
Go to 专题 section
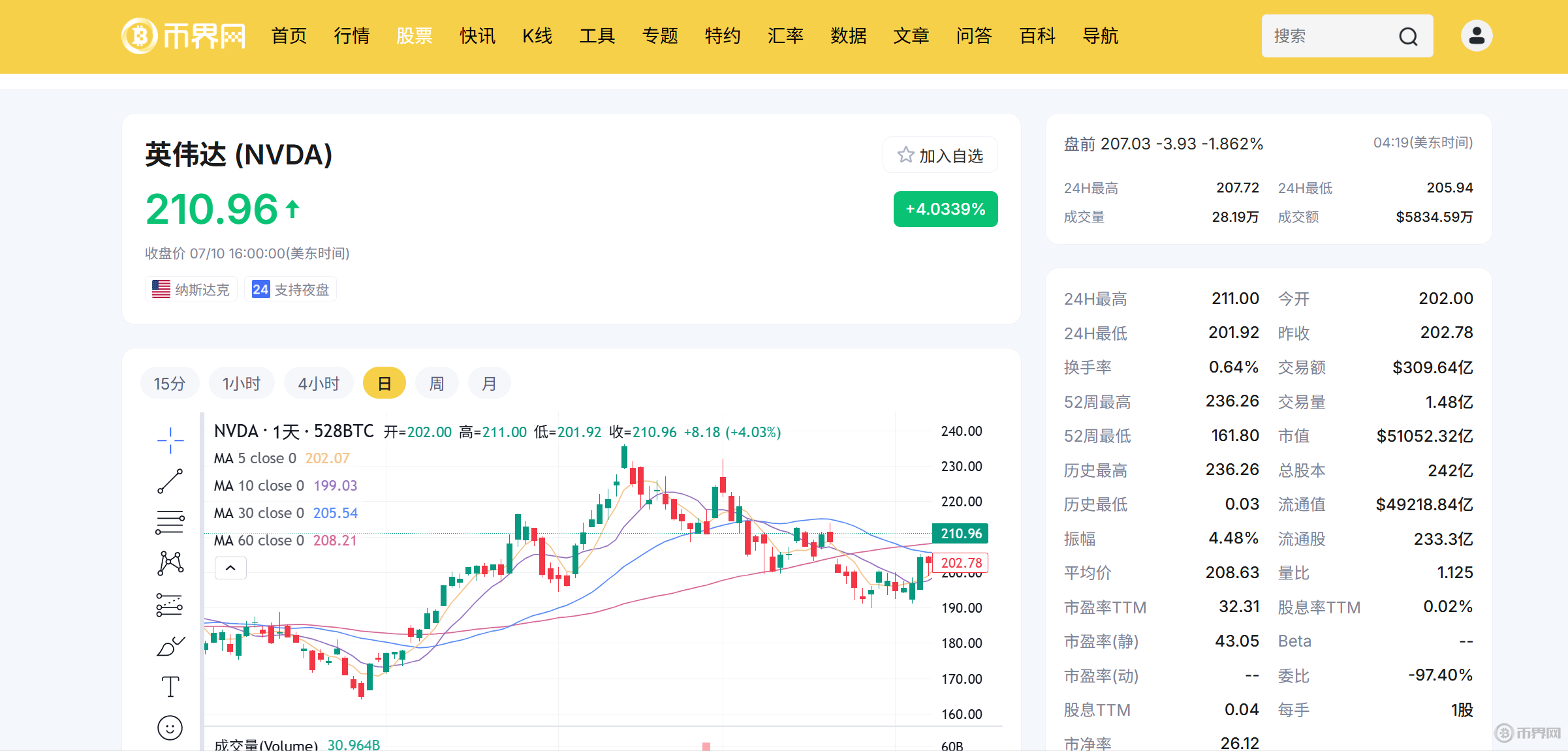pos(660,36)
